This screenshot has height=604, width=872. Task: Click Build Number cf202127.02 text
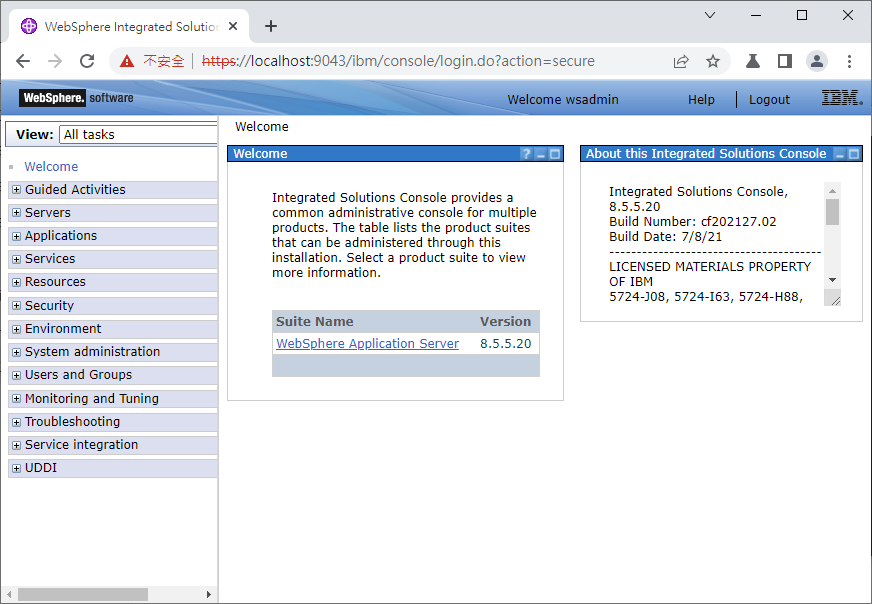point(692,221)
